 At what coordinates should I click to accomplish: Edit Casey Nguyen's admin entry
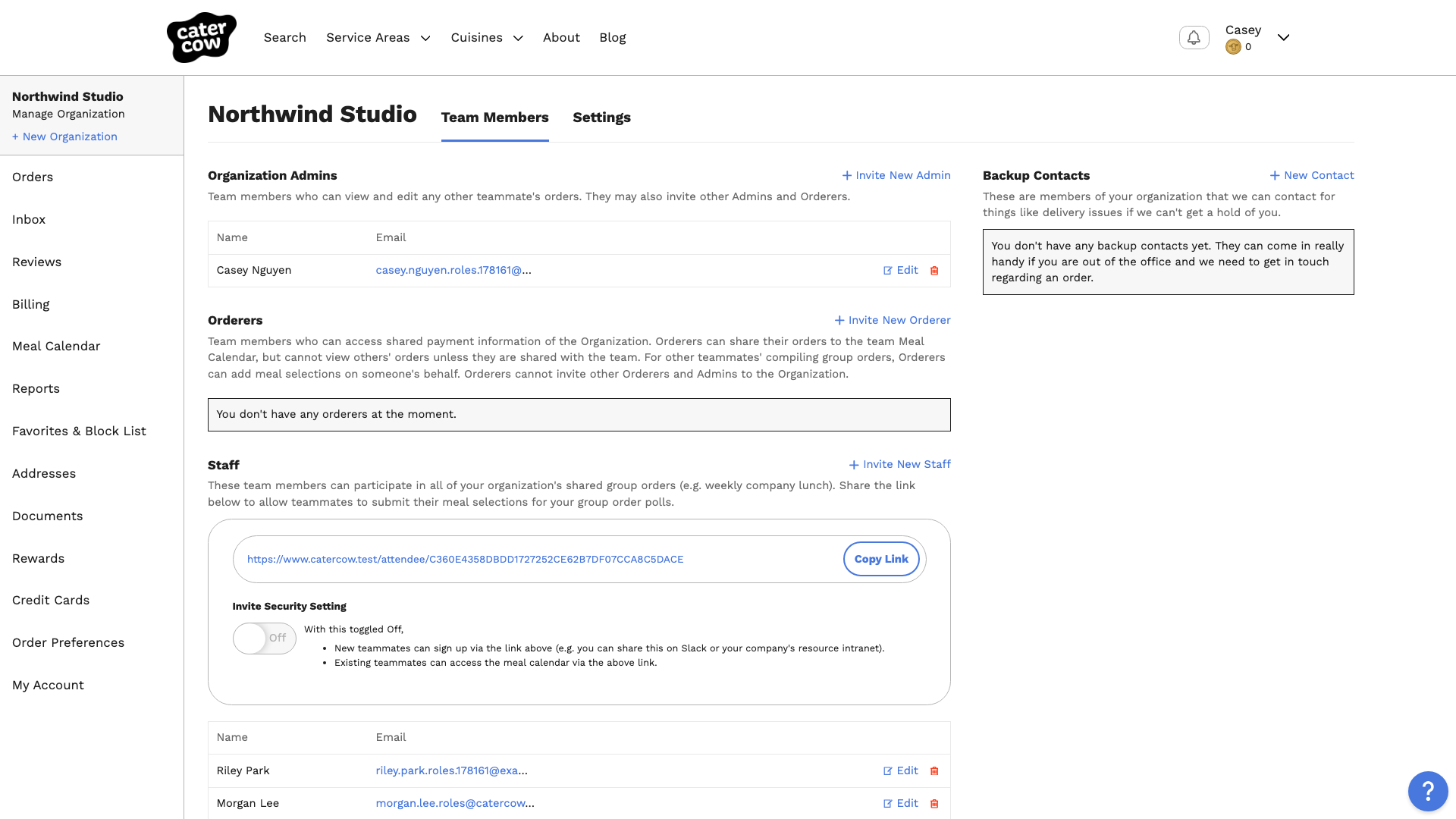click(x=900, y=270)
